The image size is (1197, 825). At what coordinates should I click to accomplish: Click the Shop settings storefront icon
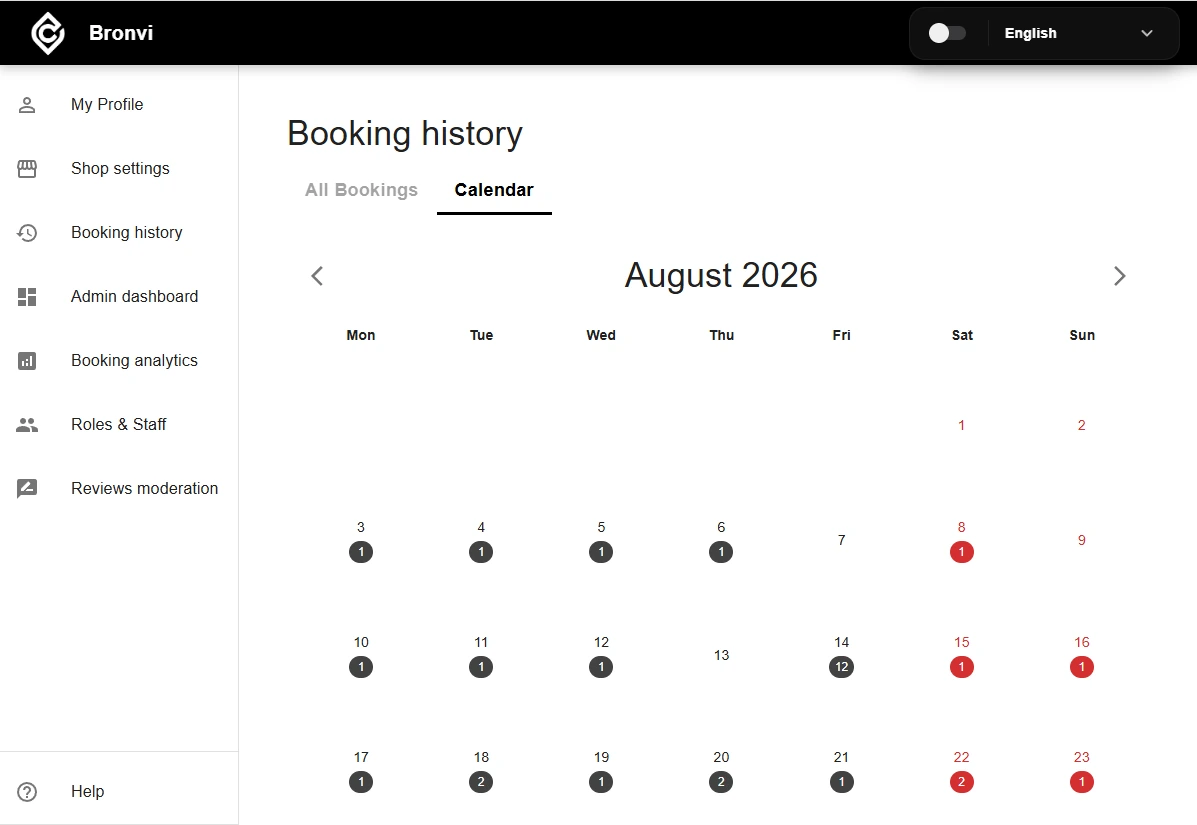(27, 169)
